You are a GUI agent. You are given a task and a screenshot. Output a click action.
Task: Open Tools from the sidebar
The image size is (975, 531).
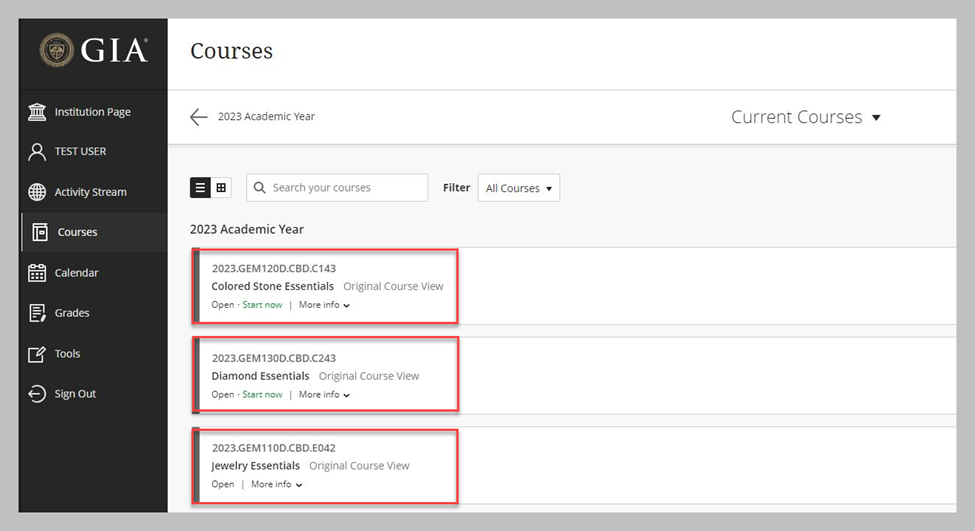click(x=67, y=354)
